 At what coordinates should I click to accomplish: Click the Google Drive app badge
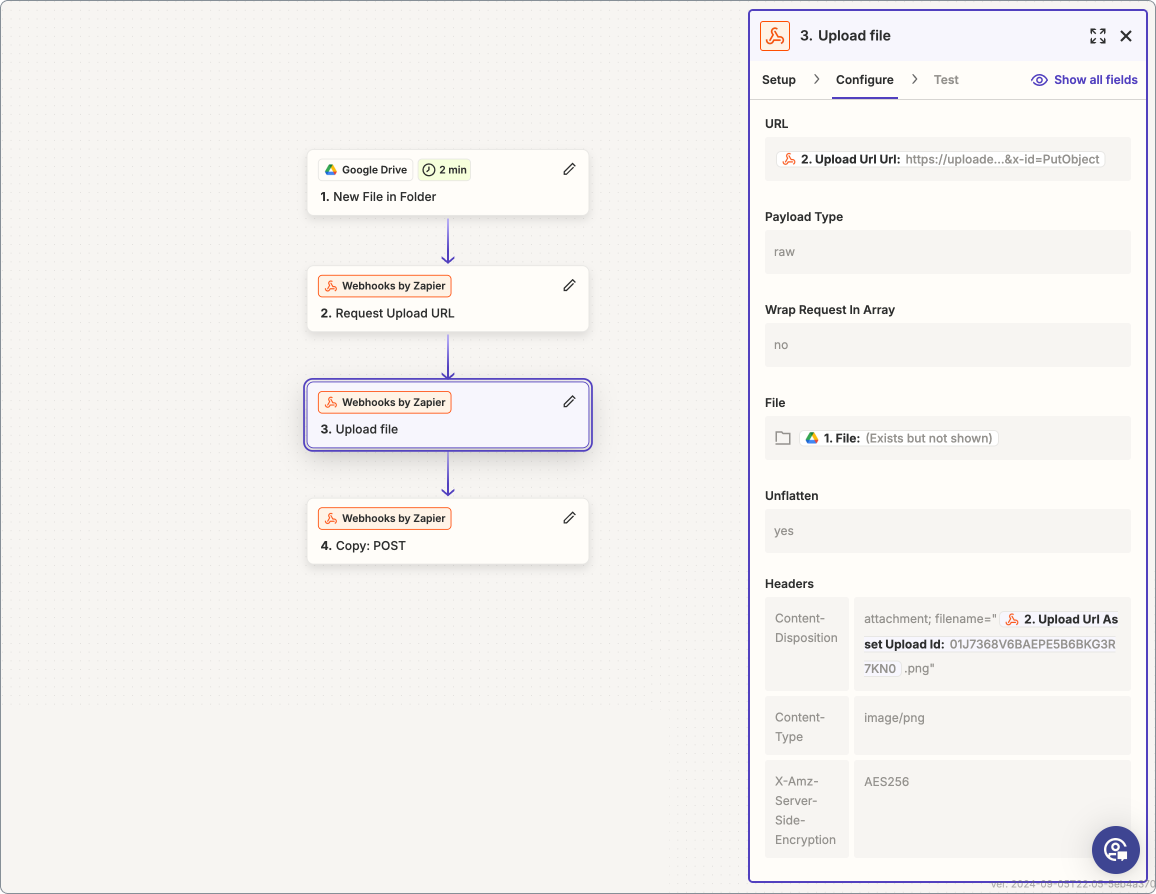[366, 170]
